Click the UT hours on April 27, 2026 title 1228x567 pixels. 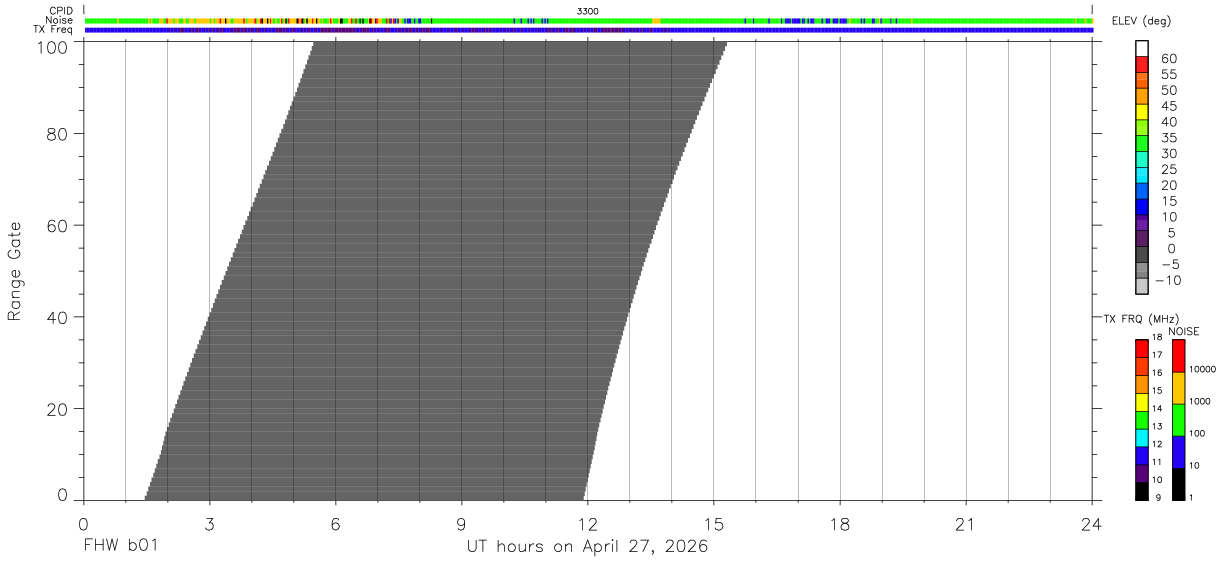click(587, 547)
